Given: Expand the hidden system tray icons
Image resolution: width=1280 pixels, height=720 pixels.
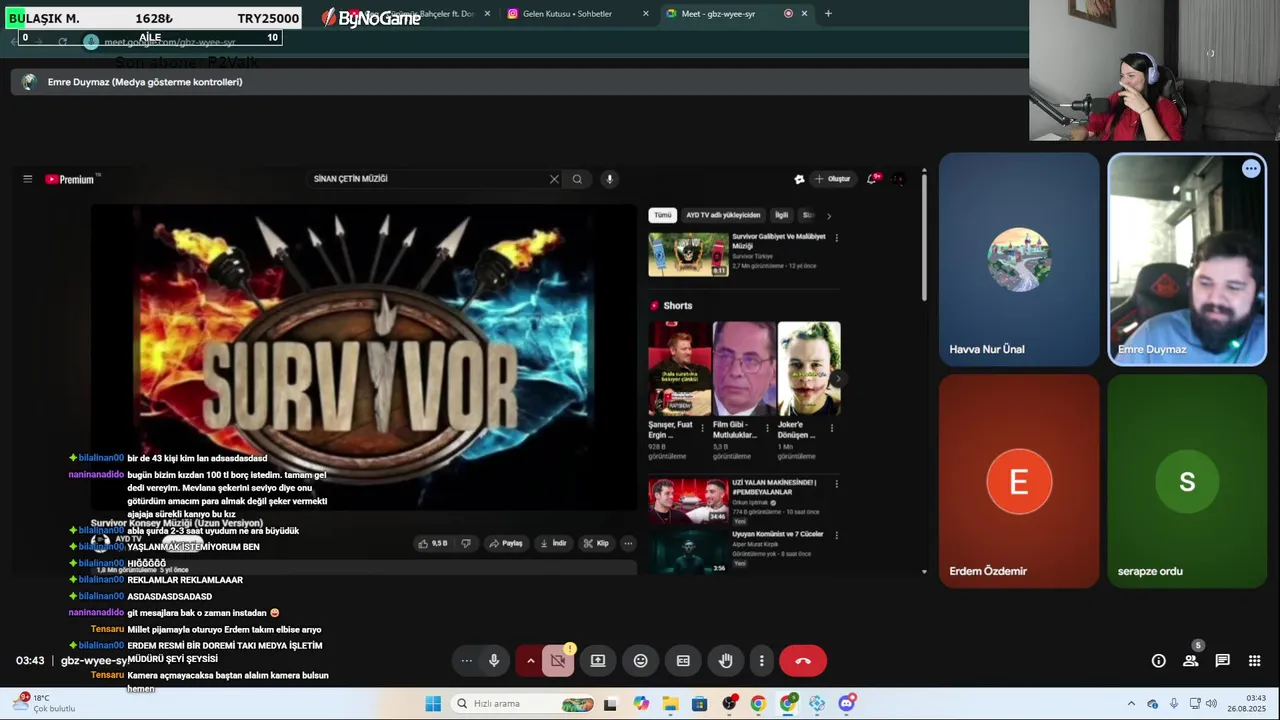Looking at the screenshot, I should coord(1131,704).
